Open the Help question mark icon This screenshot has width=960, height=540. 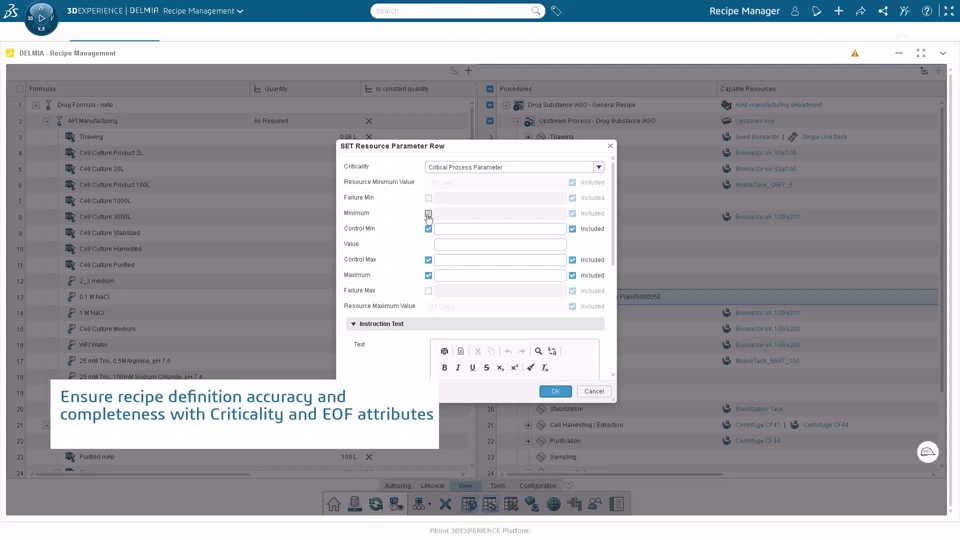click(x=927, y=11)
